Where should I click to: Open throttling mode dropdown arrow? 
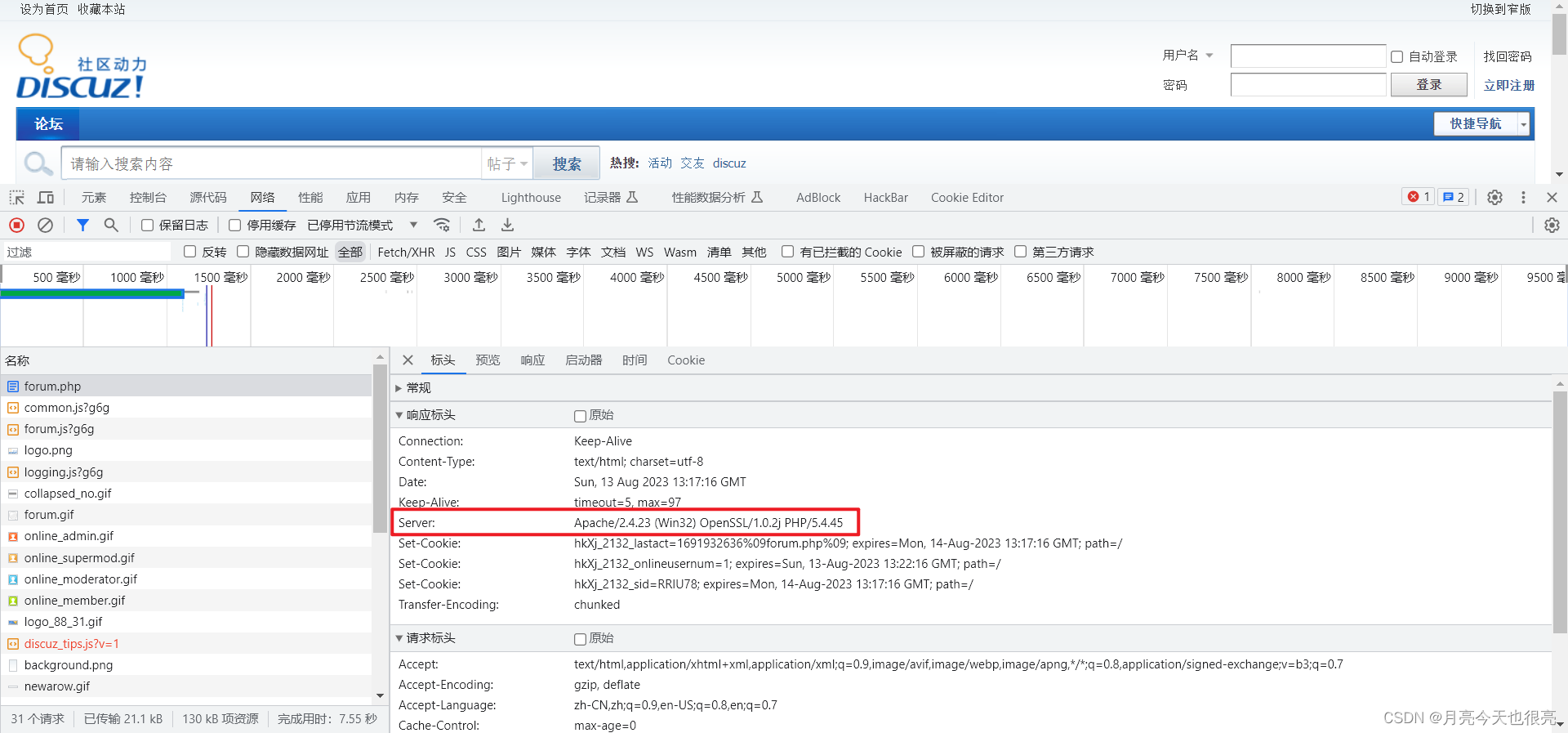coord(413,225)
